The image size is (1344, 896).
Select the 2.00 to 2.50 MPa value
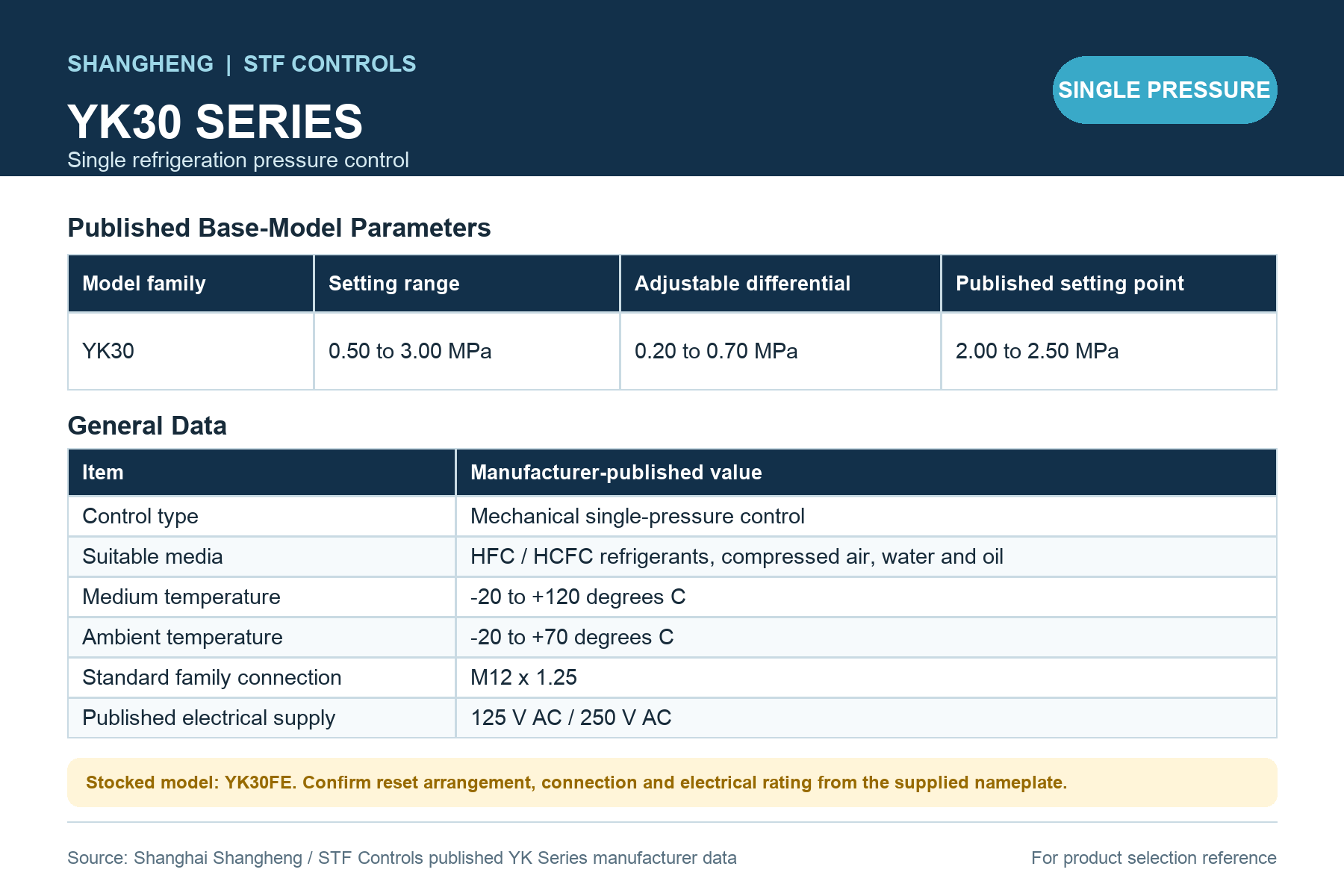1037,351
